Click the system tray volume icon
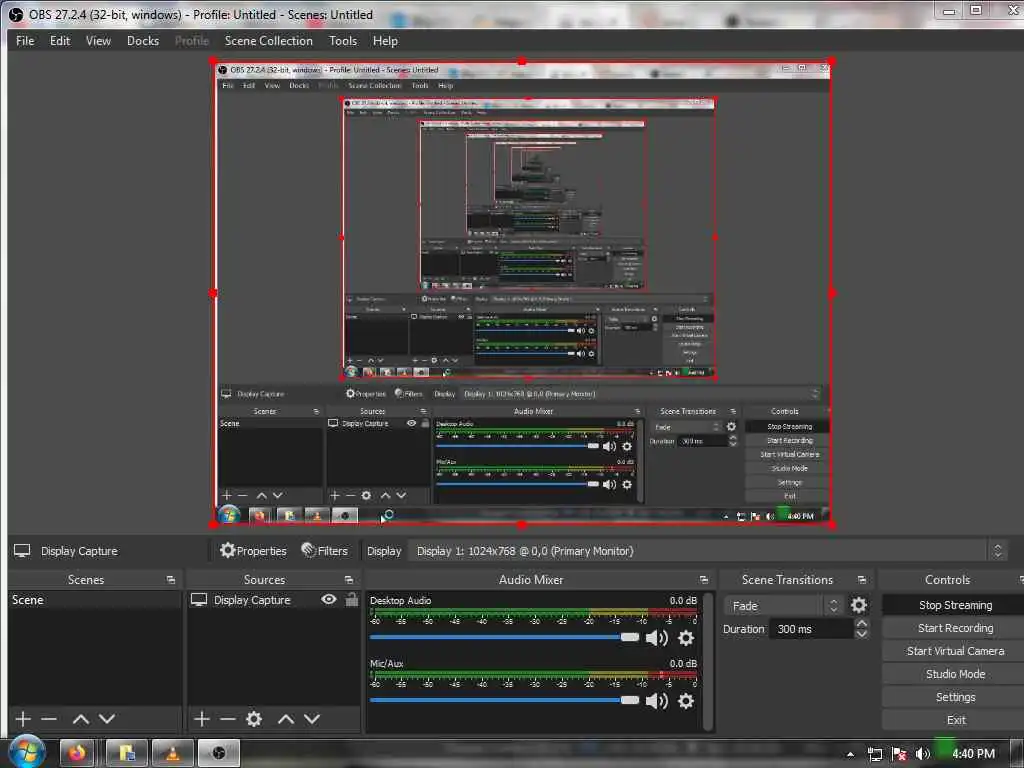This screenshot has height=768, width=1024. pos(922,754)
